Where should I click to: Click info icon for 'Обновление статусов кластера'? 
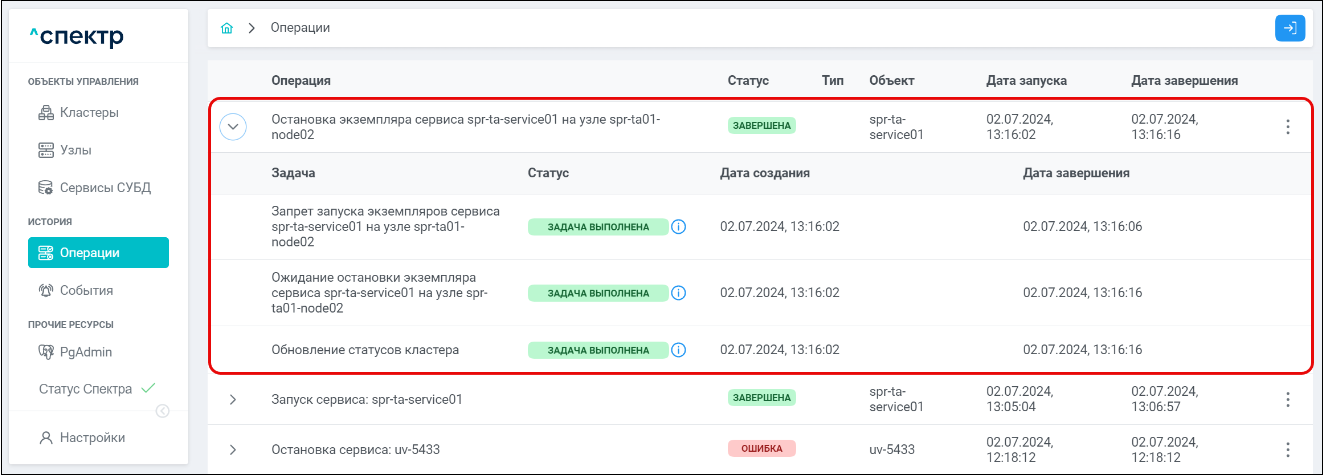[x=678, y=351]
